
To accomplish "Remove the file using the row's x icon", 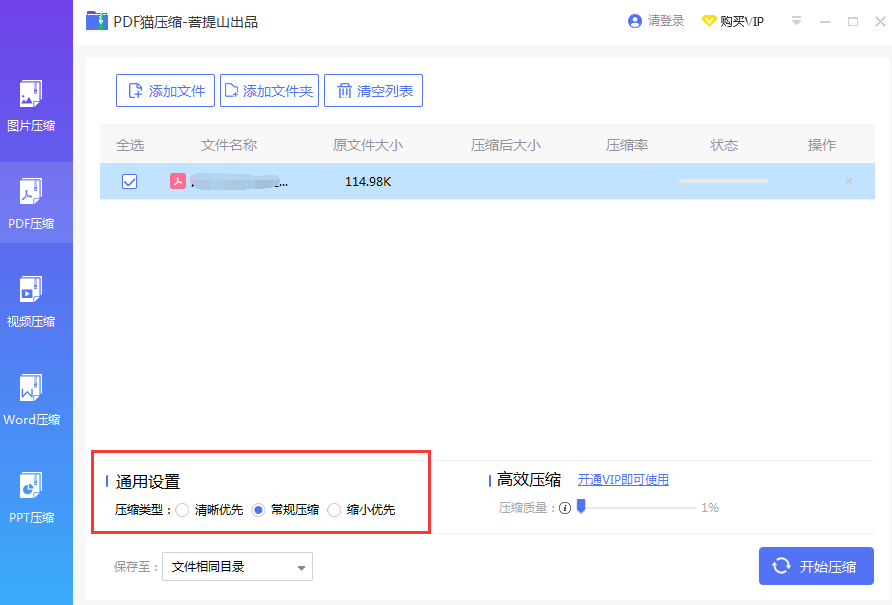I will pos(849,181).
